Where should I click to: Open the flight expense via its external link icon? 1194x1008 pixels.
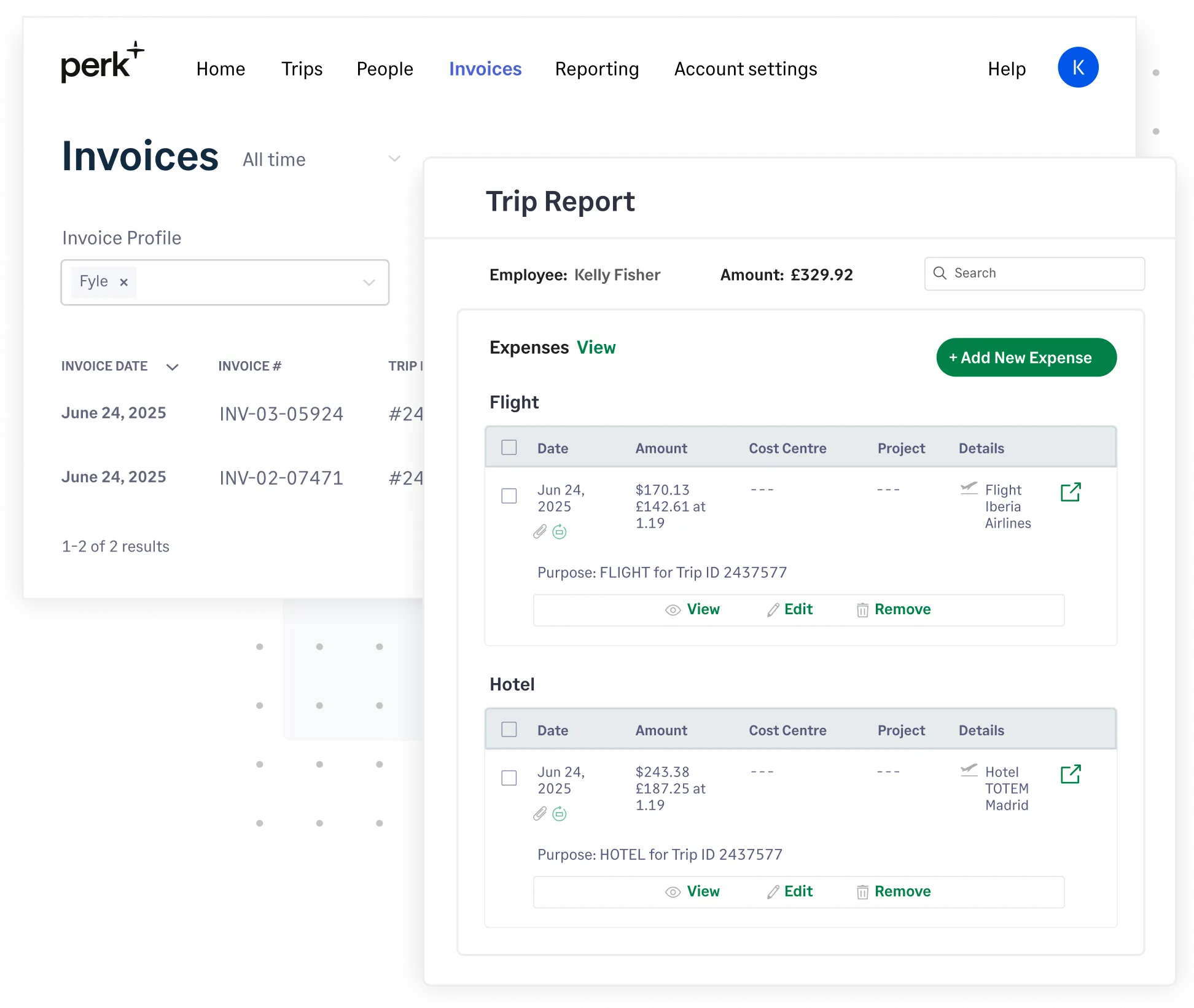click(1070, 492)
